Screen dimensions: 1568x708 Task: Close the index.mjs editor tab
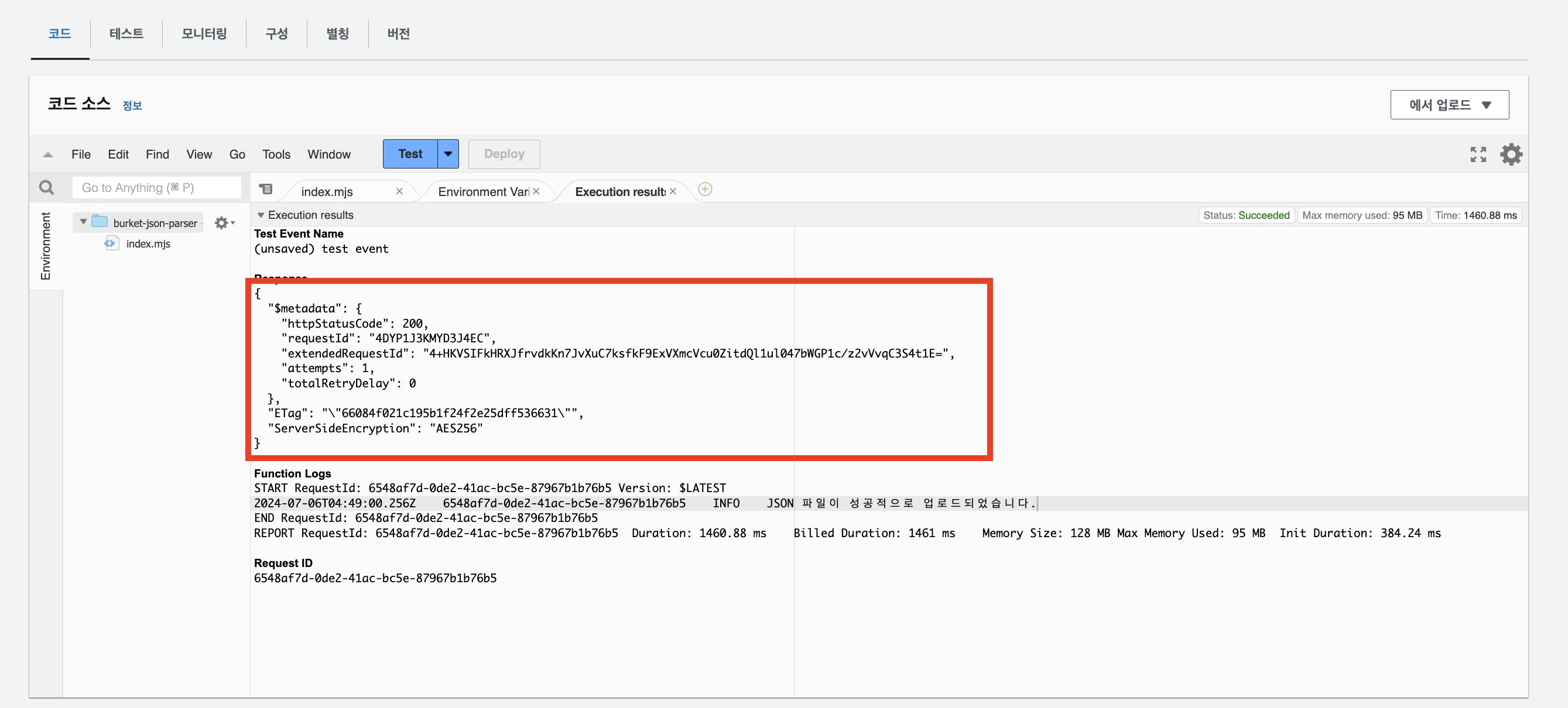399,191
